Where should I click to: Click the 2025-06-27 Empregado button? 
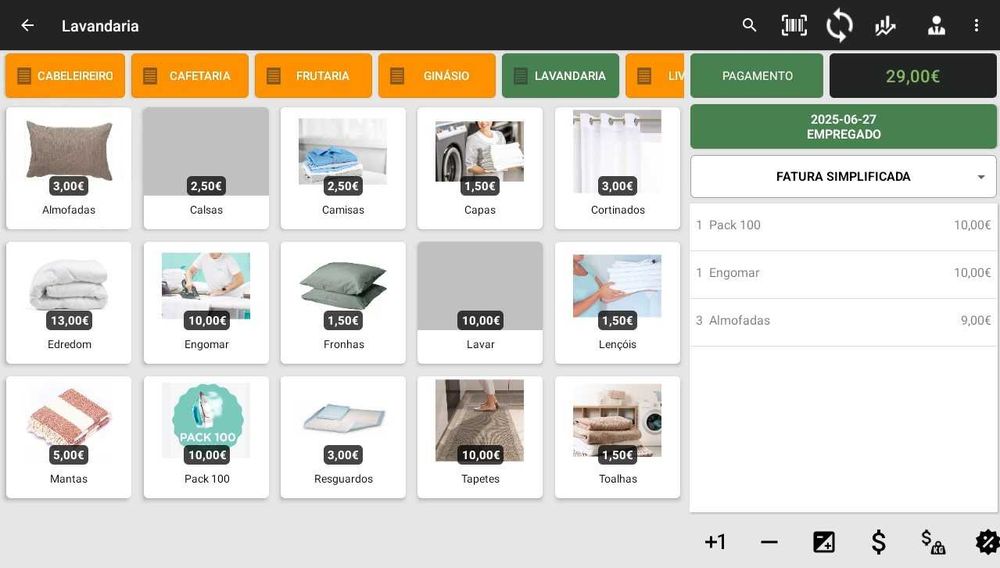[x=843, y=127]
